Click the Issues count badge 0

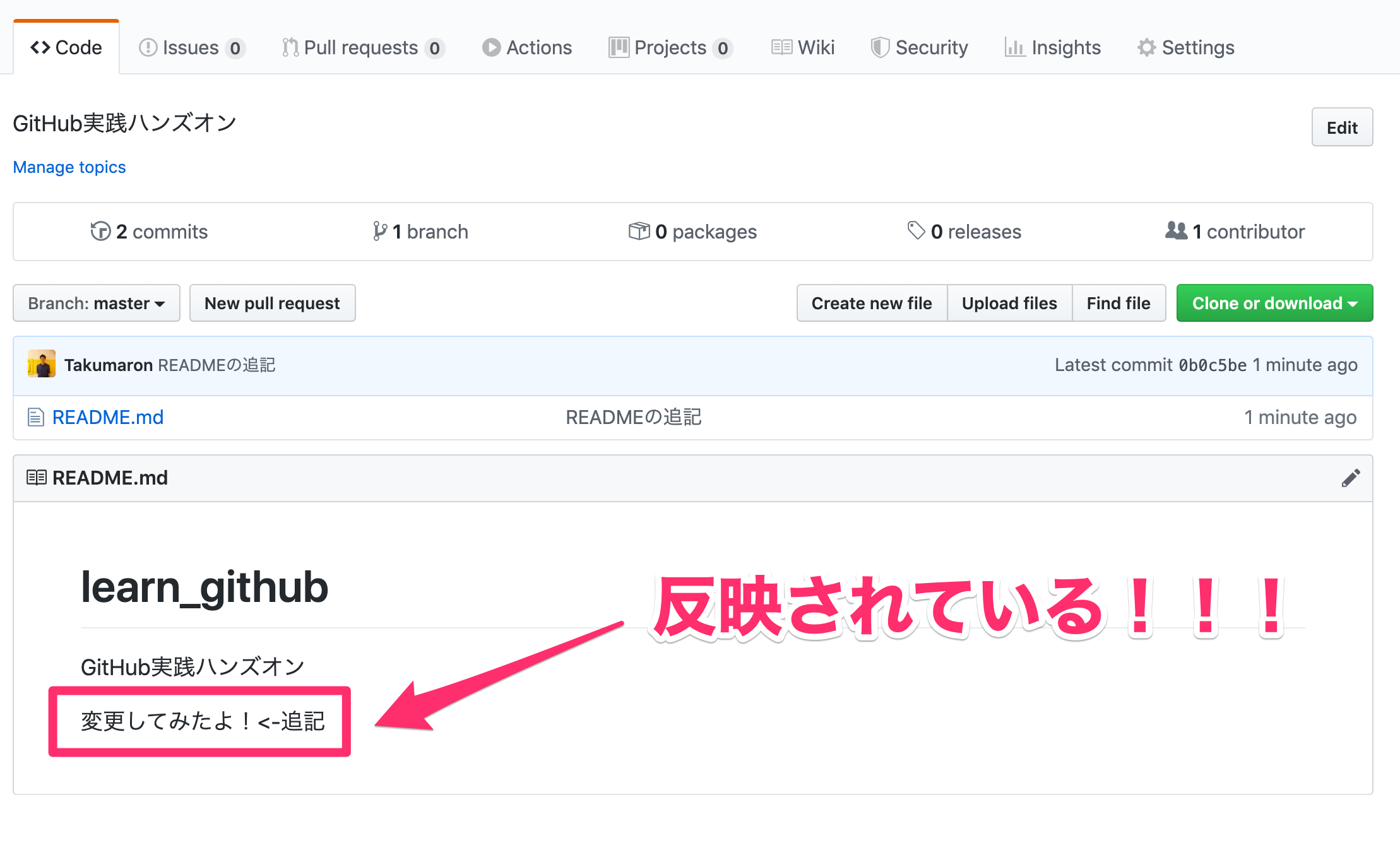click(235, 48)
